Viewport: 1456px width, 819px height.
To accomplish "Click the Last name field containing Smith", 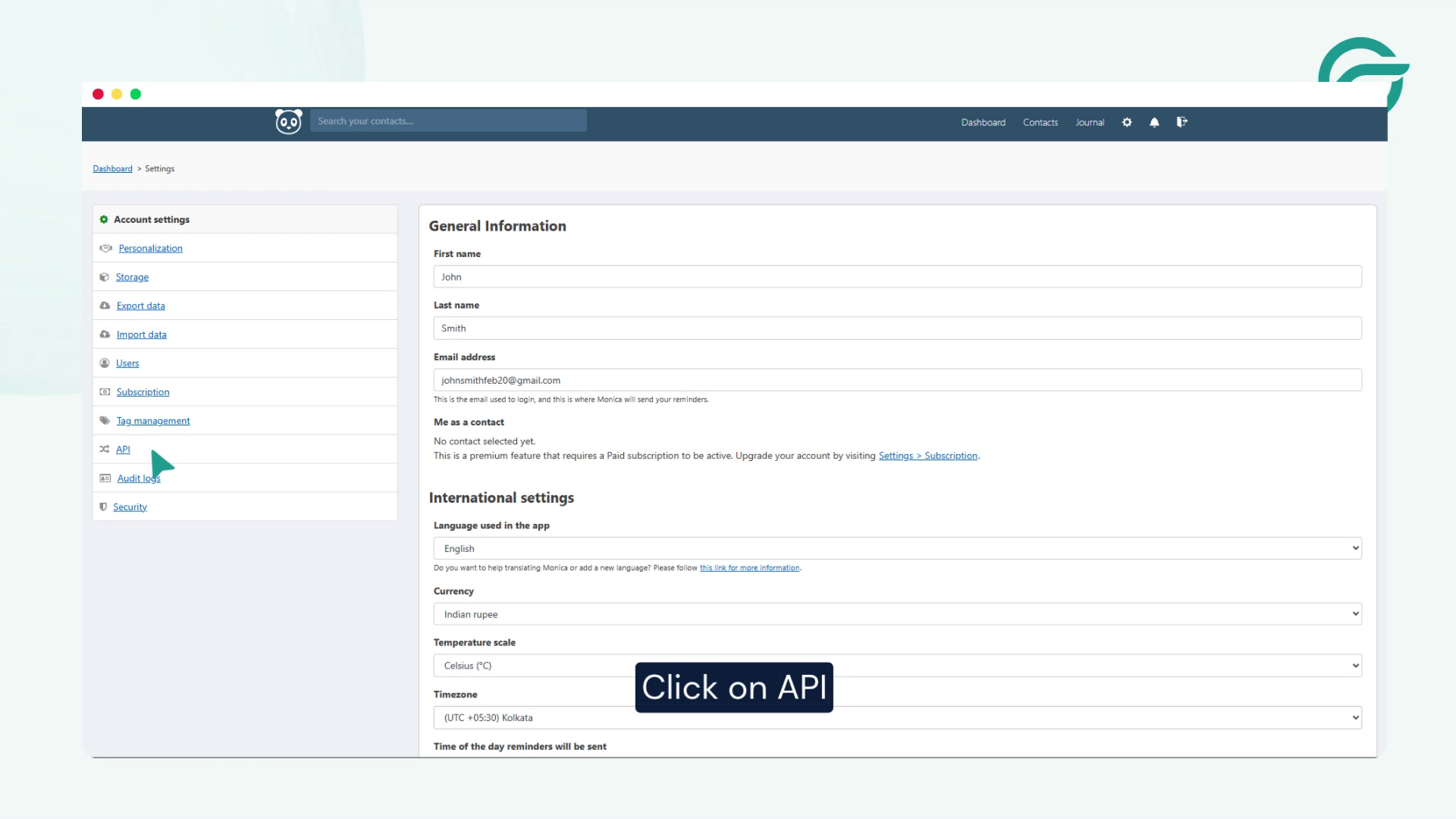I will tap(897, 328).
